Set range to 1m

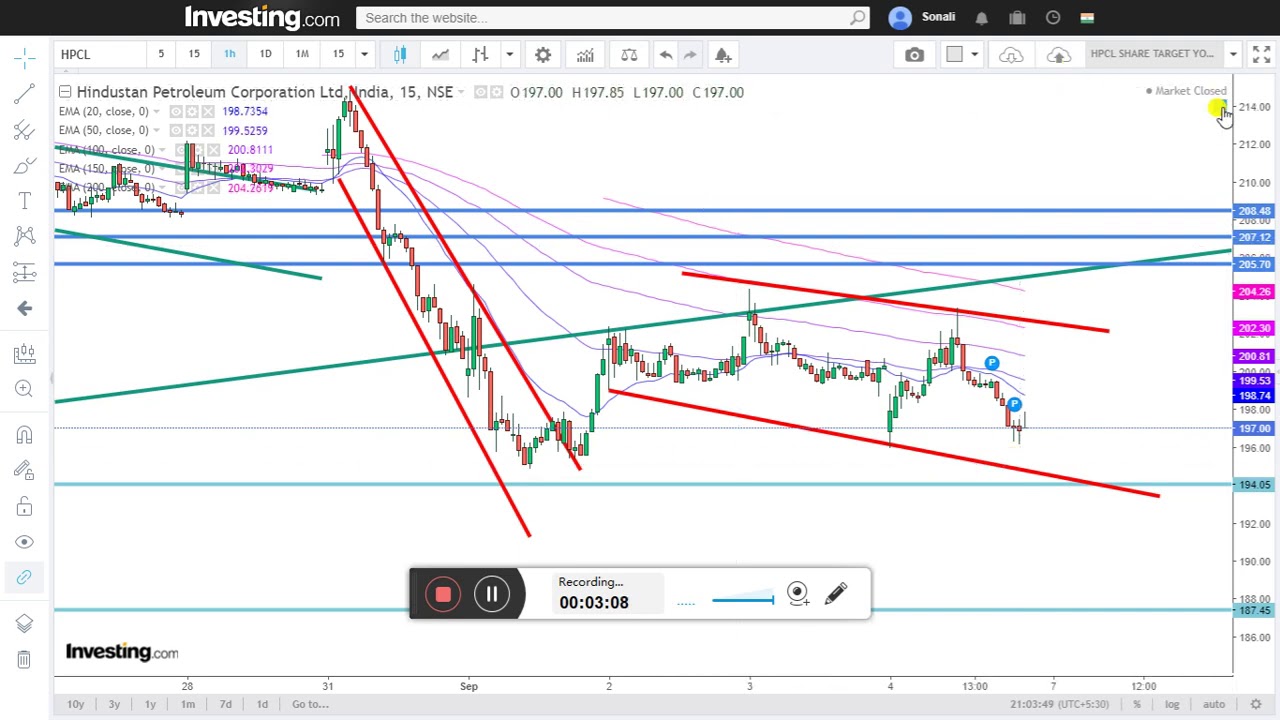pyautogui.click(x=187, y=704)
